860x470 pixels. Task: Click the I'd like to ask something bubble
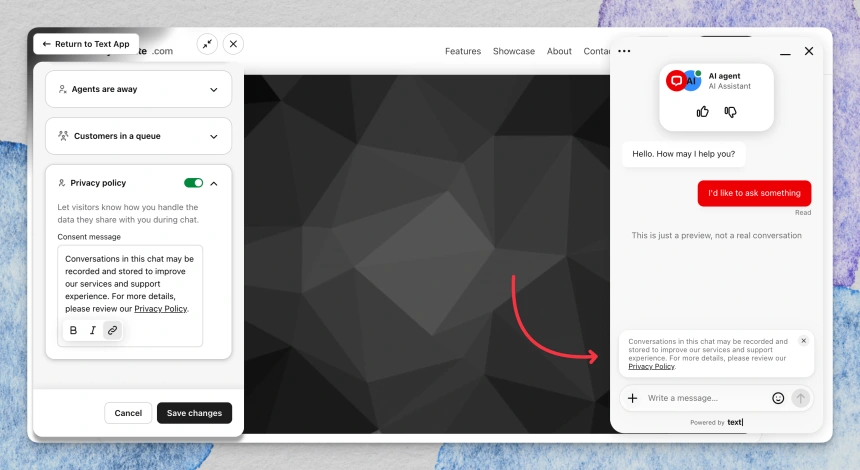pos(754,193)
